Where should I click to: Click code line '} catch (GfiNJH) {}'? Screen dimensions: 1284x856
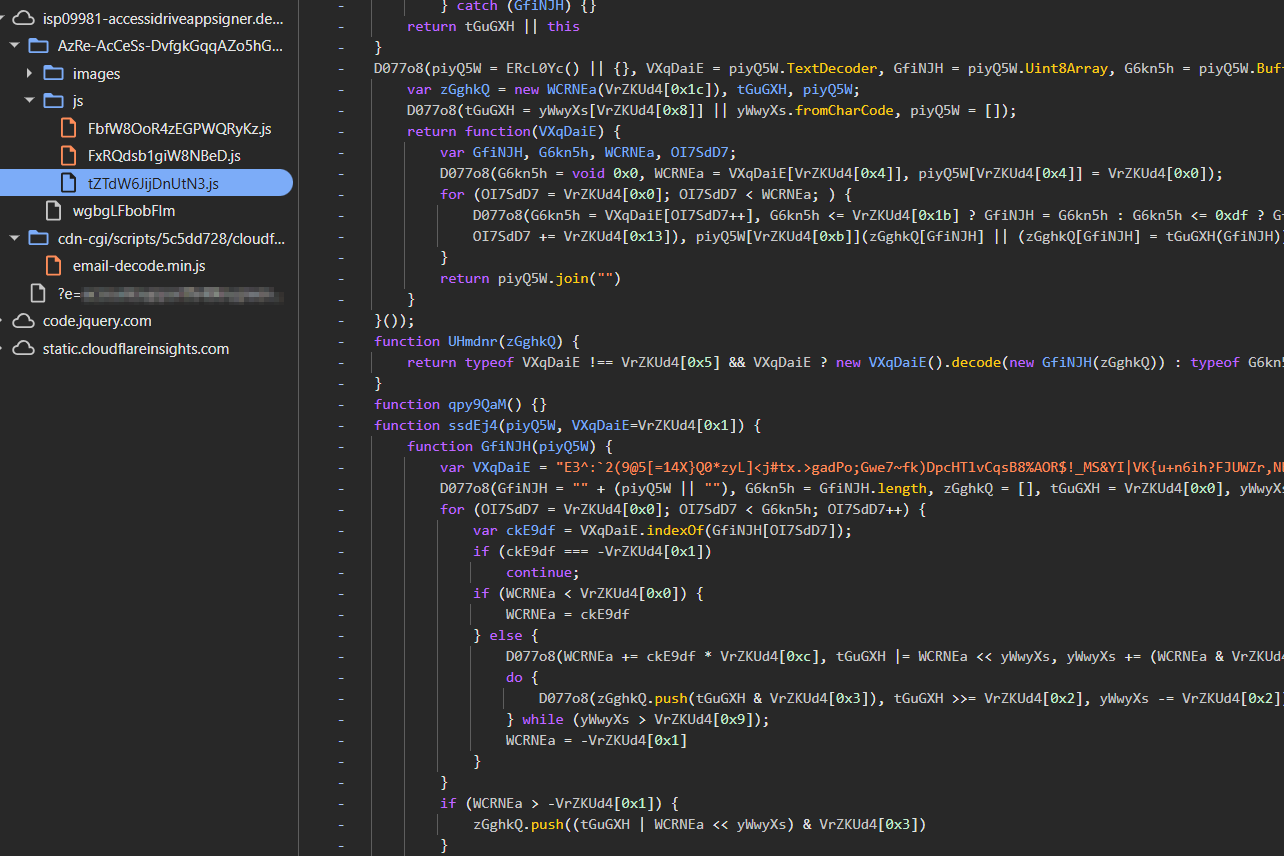click(x=517, y=6)
